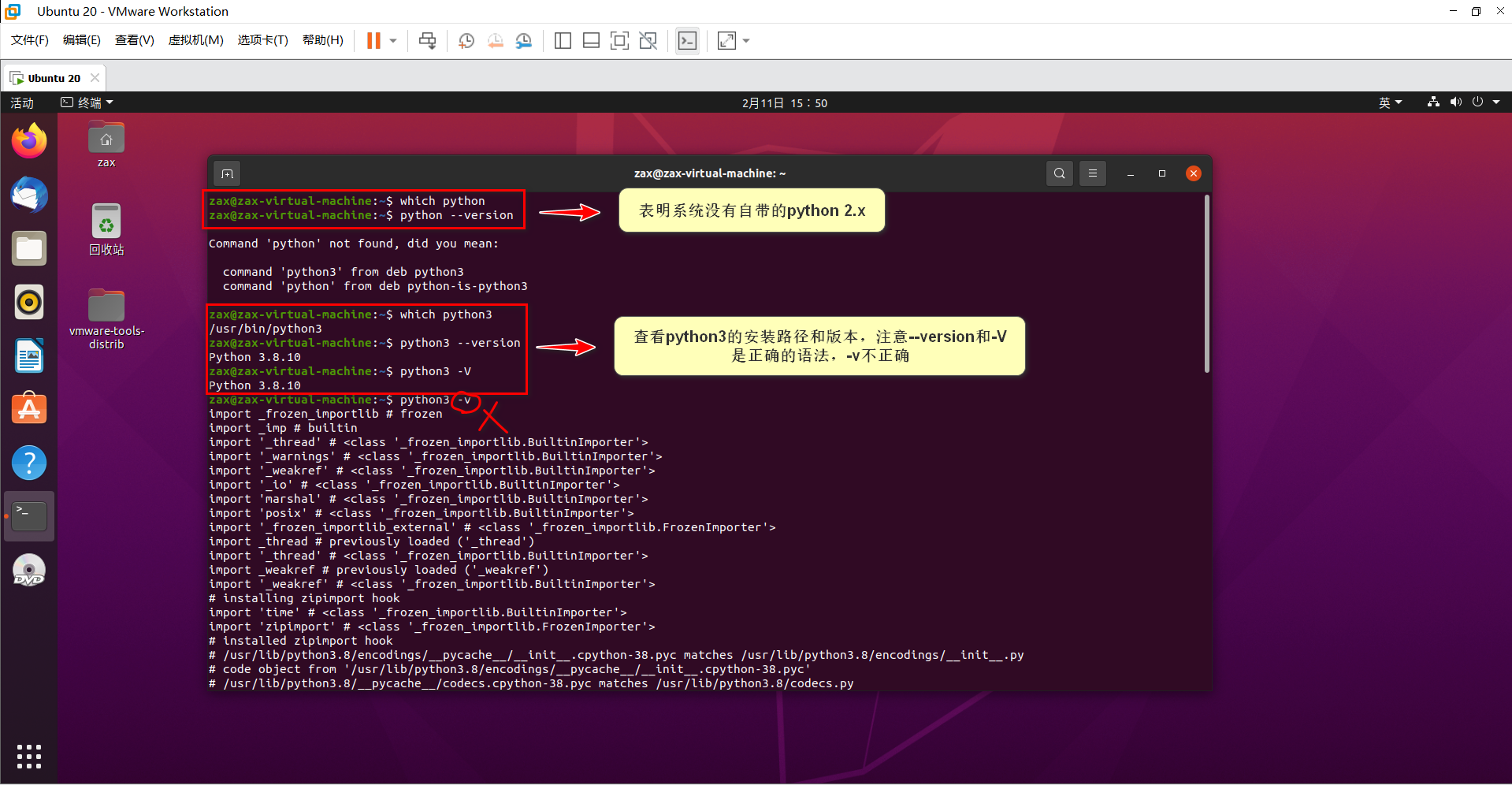Open the Ubuntu 终端 menu in top bar

[x=85, y=102]
